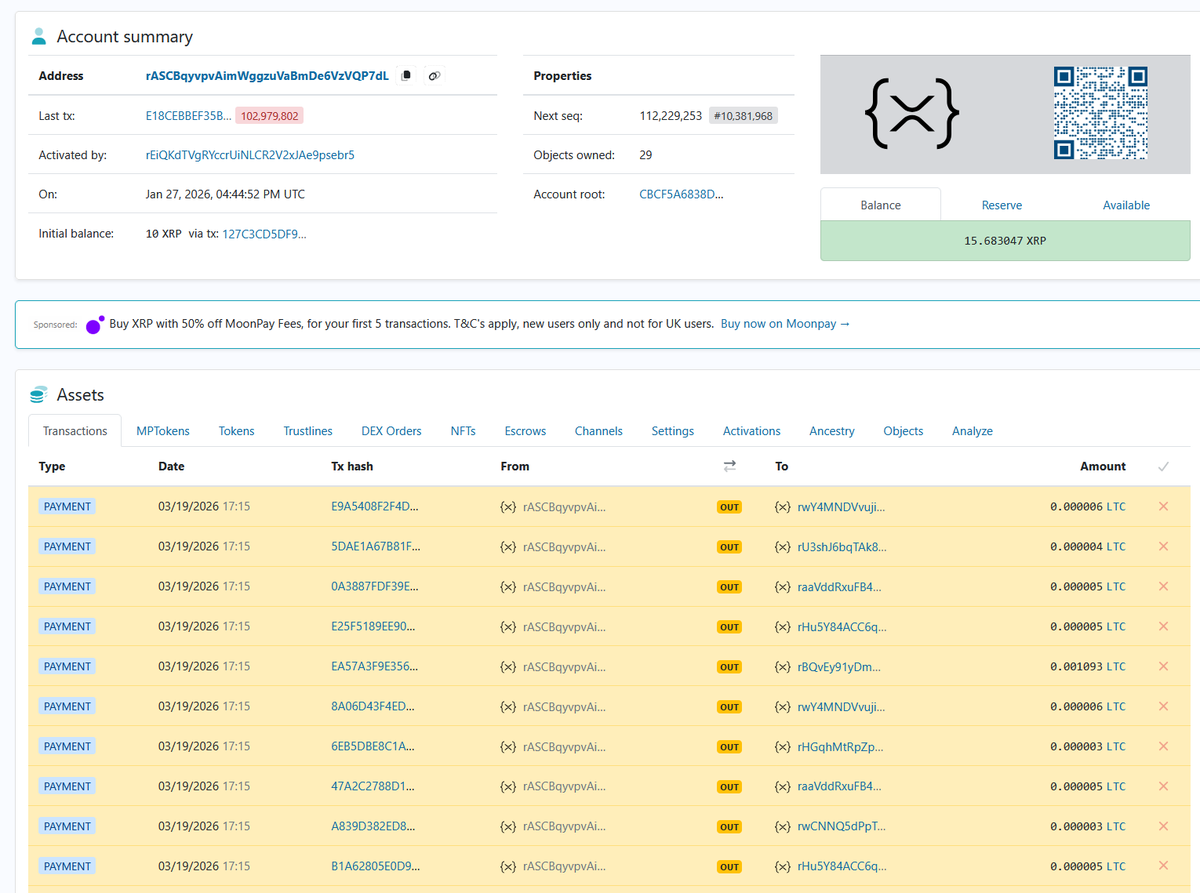Click the red X in row A839D382ED8
The height and width of the screenshot is (893, 1200).
tap(1163, 827)
